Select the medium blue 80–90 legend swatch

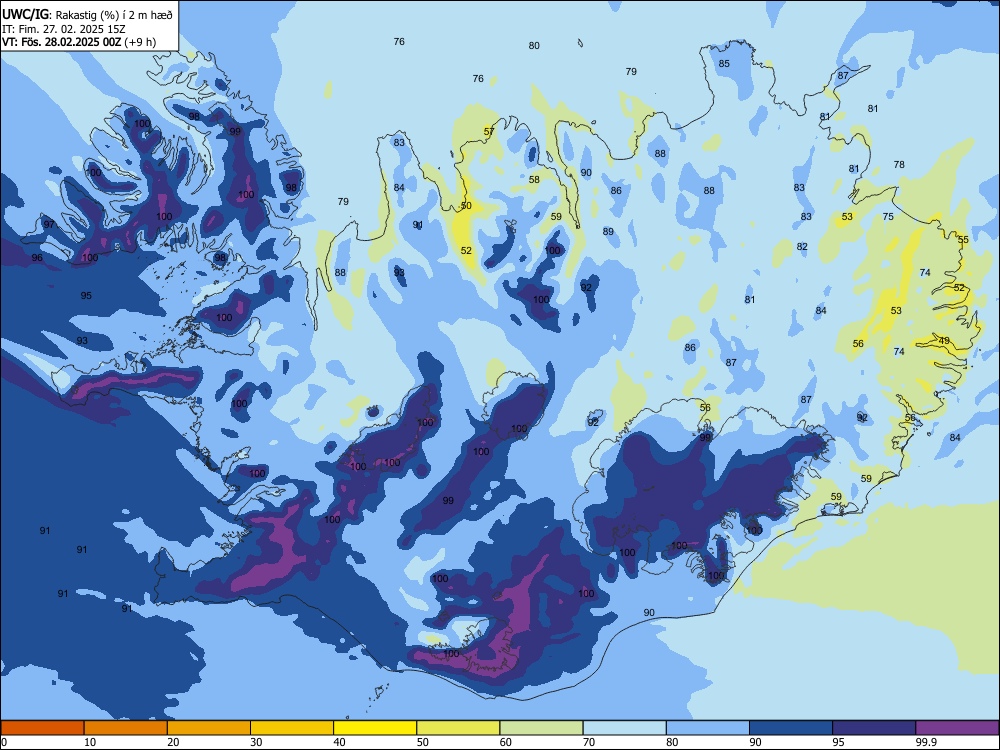point(708,728)
